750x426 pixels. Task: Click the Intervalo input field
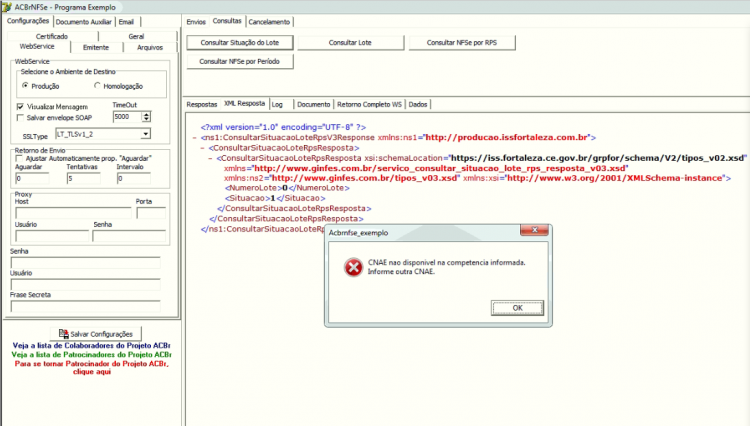[x=133, y=178]
